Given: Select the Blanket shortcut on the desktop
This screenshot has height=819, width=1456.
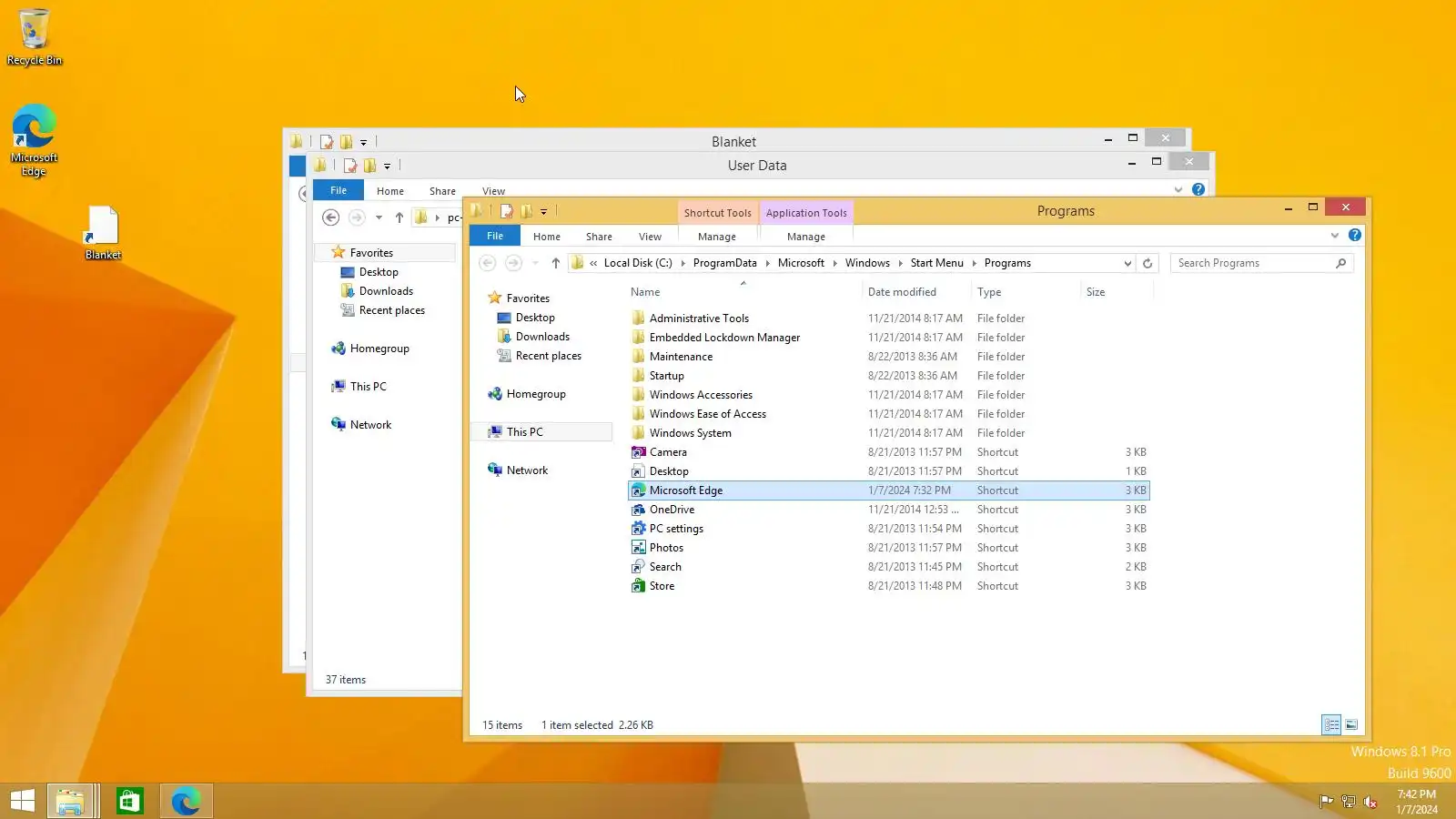Looking at the screenshot, I should coord(103,233).
